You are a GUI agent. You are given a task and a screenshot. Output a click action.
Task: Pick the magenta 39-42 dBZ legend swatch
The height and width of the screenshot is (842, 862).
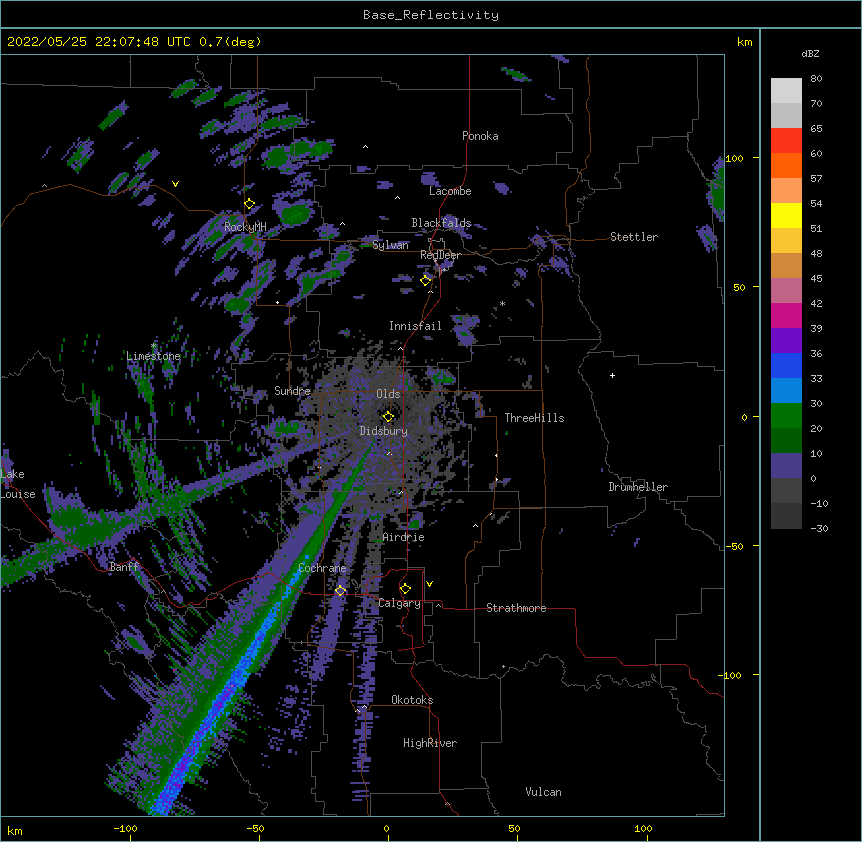click(786, 315)
